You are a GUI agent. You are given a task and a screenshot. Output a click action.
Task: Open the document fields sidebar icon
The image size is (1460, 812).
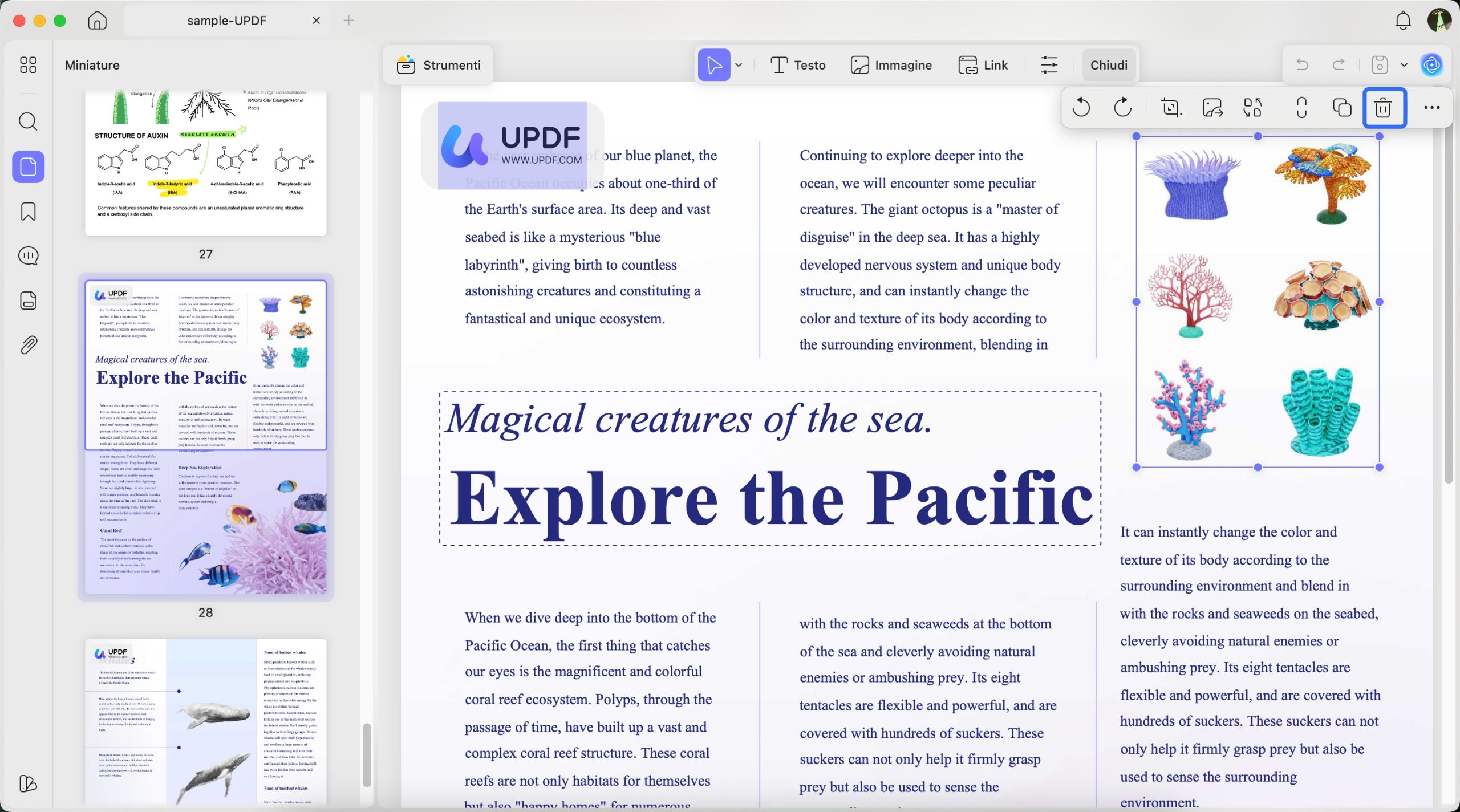[x=28, y=301]
